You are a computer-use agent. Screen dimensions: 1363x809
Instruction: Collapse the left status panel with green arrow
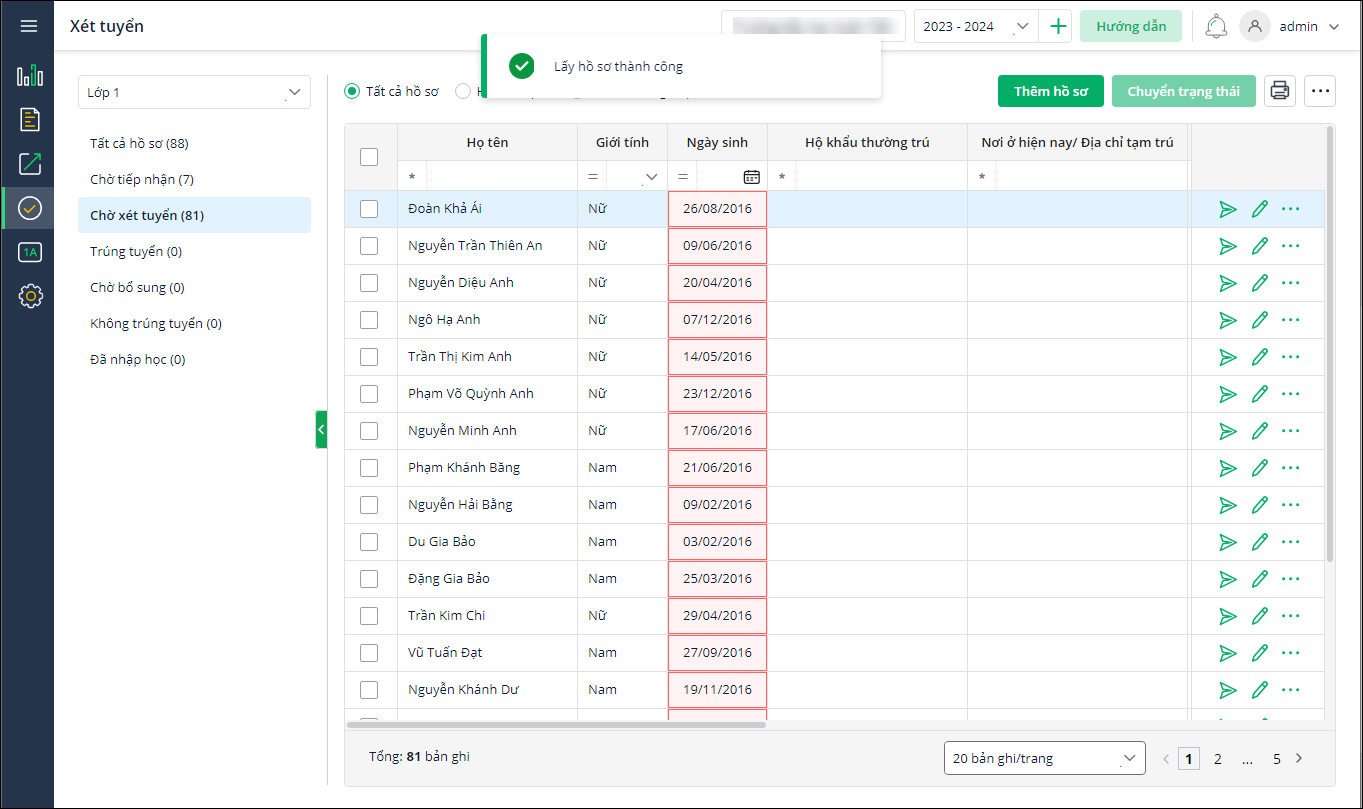pos(321,429)
